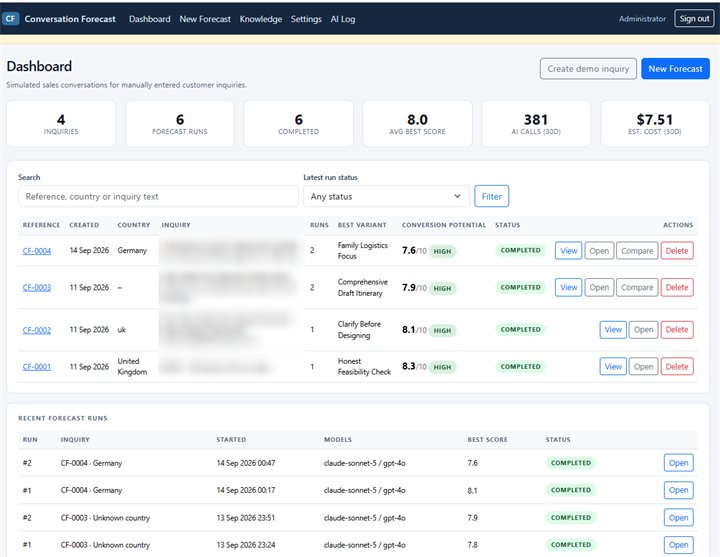Click the Recent Forecast Runs heading
The image size is (720, 557).
coord(63,418)
